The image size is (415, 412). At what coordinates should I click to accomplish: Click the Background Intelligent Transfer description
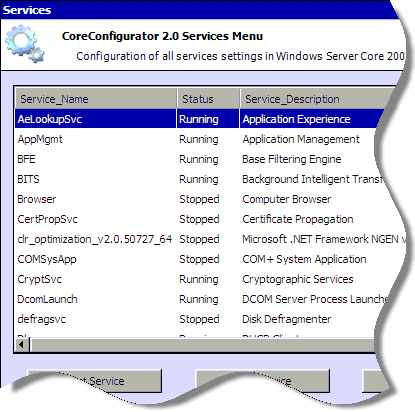(312, 179)
